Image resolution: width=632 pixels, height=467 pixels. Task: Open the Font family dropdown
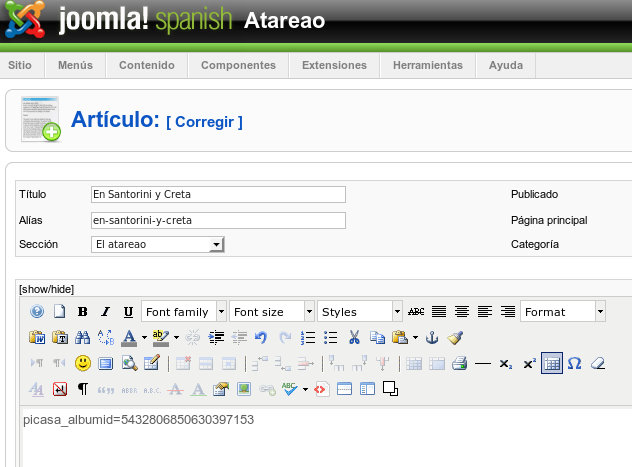[x=184, y=311]
